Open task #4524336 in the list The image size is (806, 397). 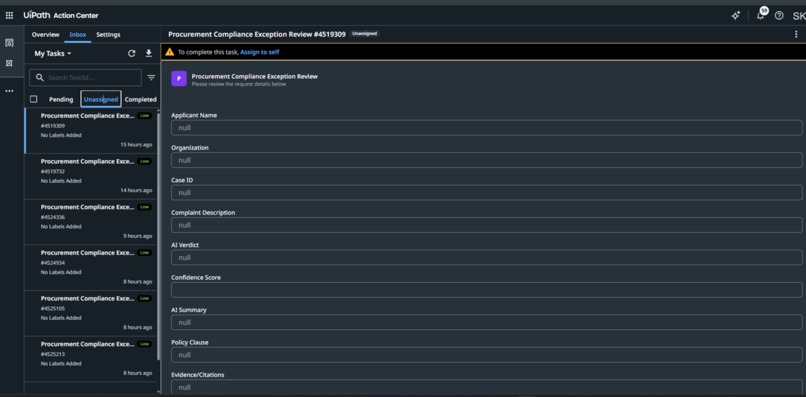(x=91, y=222)
